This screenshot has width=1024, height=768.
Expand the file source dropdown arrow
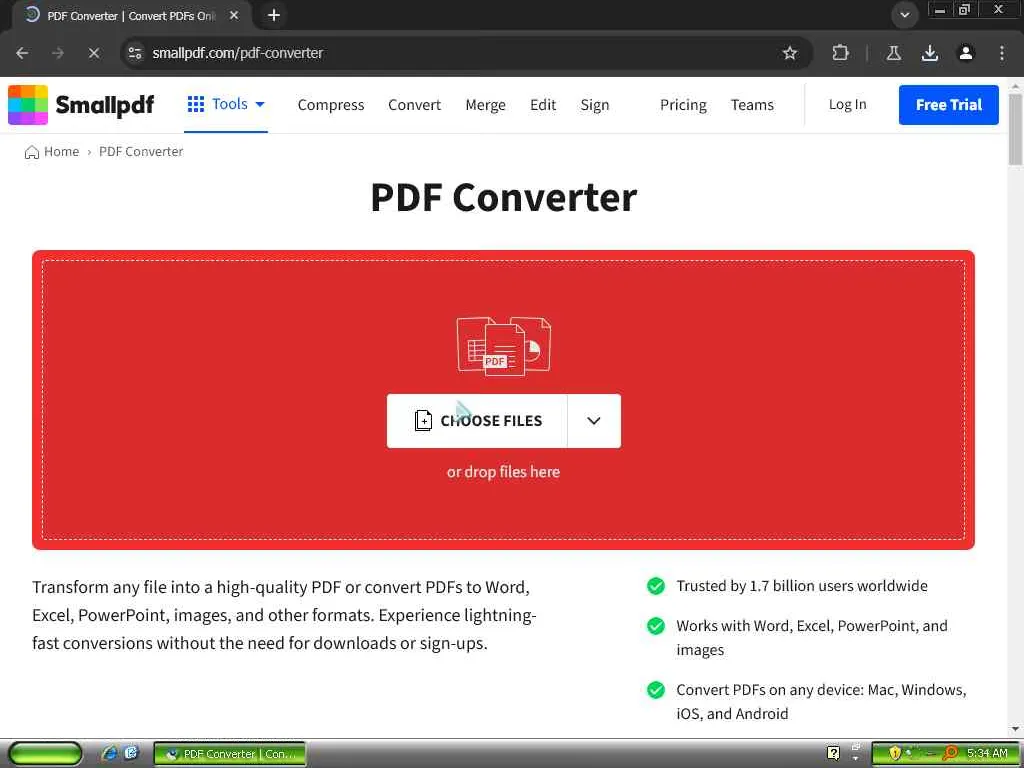[594, 421]
